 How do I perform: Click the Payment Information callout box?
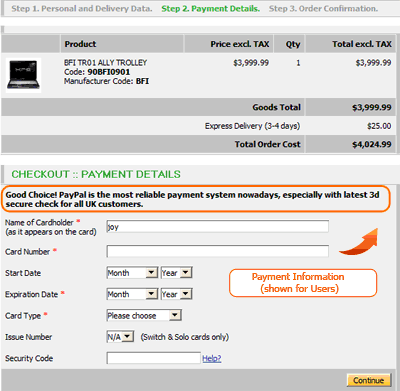point(303,283)
